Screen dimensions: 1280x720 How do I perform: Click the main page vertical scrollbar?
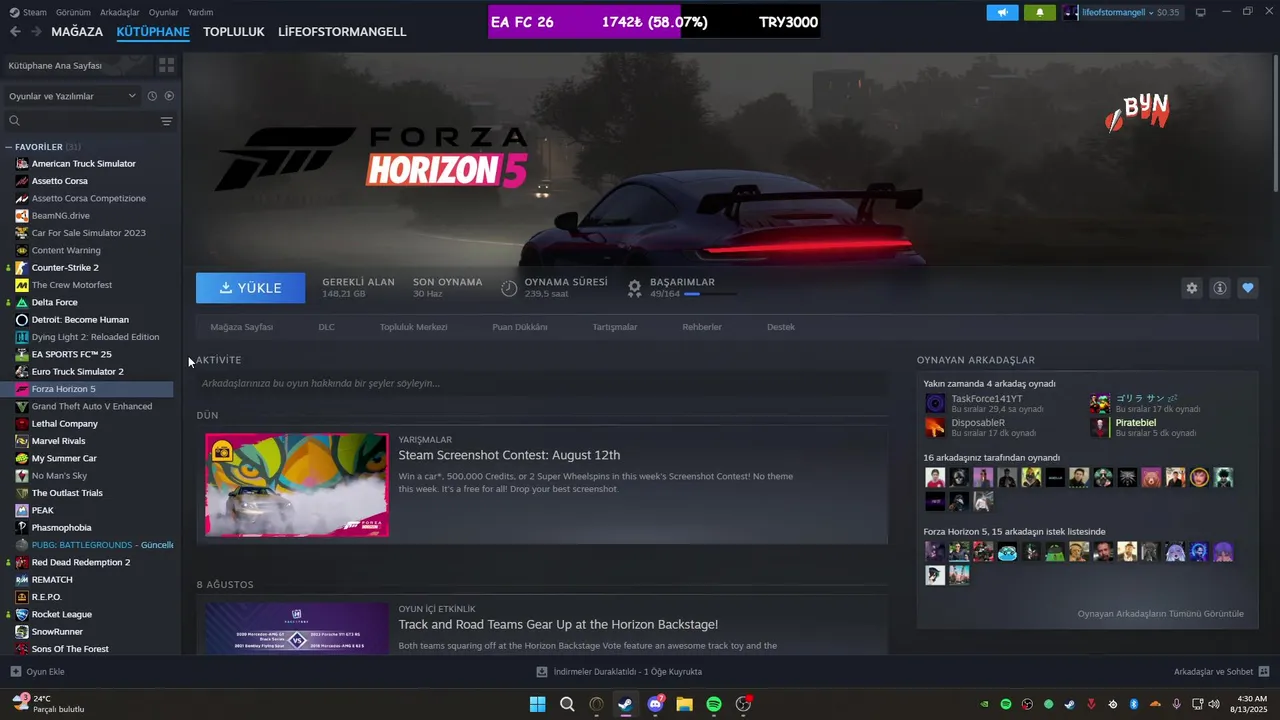[x=1276, y=123]
